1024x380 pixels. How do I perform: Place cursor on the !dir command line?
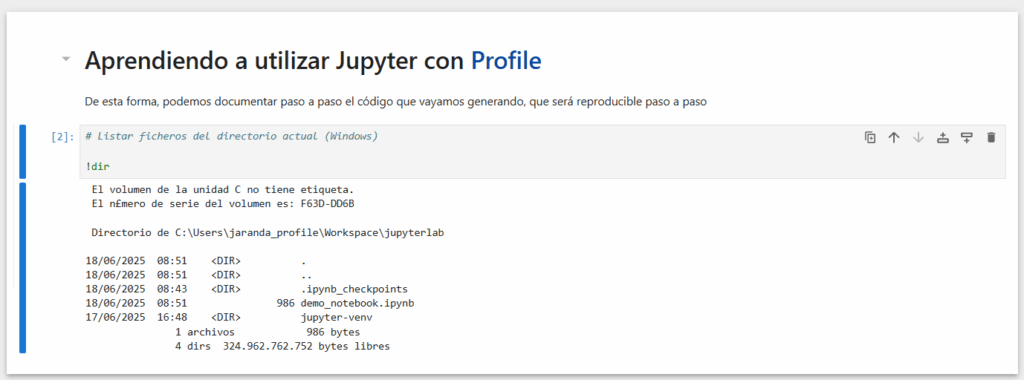click(97, 166)
